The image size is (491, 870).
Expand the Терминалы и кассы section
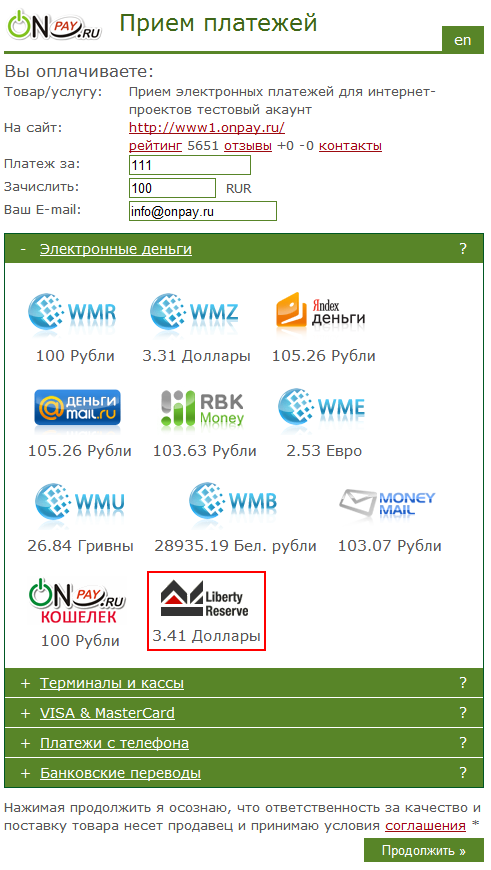click(112, 683)
